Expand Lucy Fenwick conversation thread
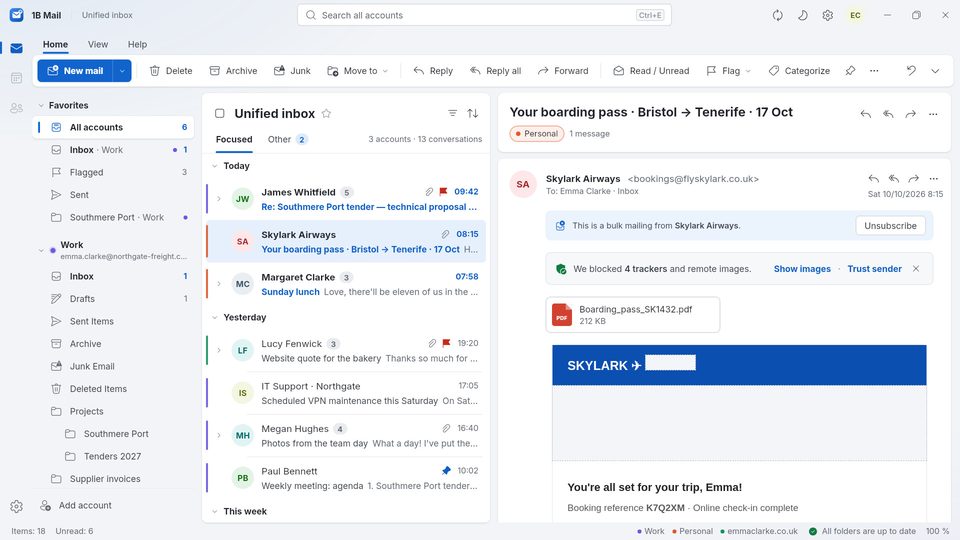This screenshot has height=540, width=960. tap(219, 350)
